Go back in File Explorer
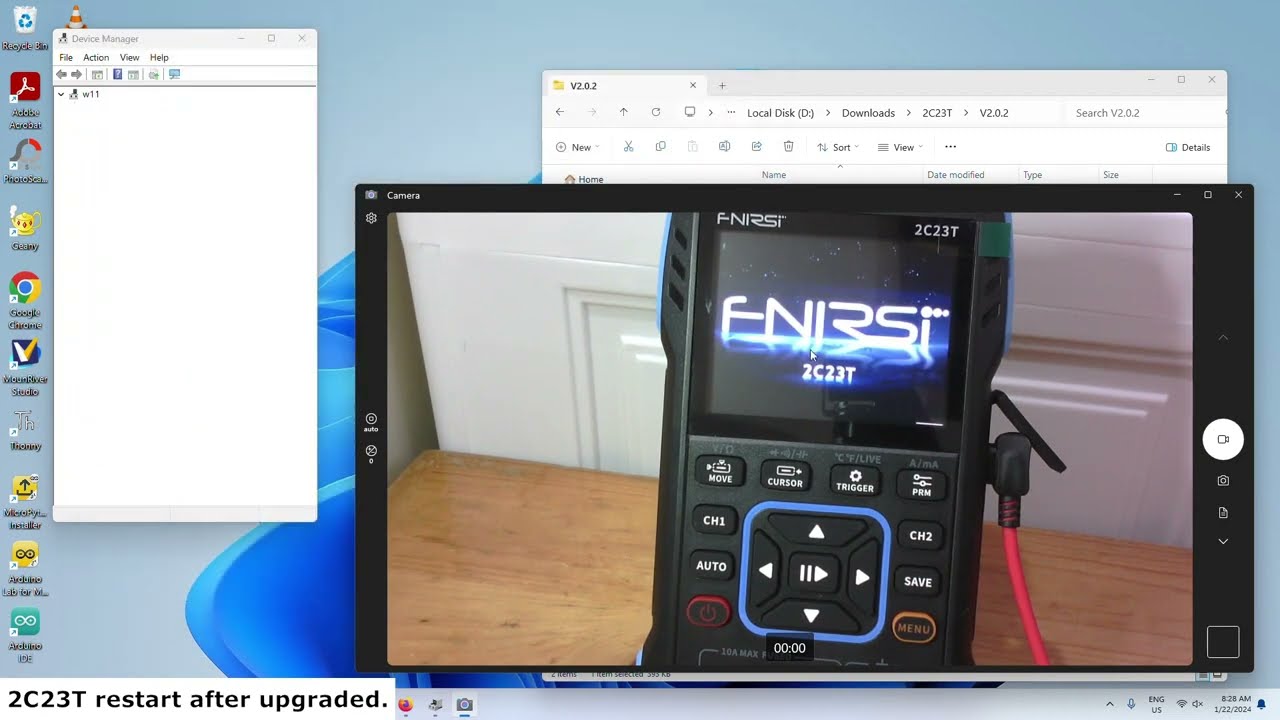The width and height of the screenshot is (1280, 720). coord(560,113)
